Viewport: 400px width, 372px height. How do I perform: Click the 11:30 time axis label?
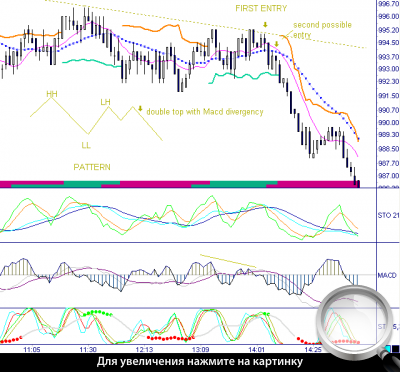(x=88, y=350)
